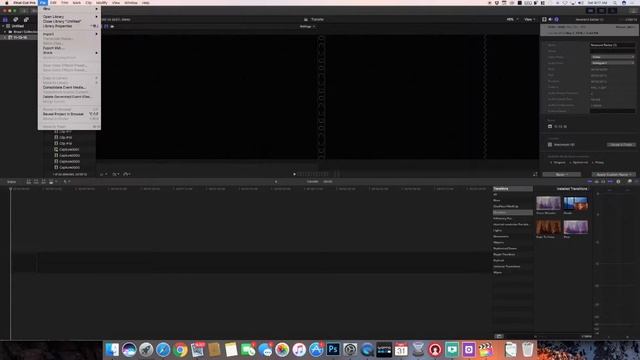Image resolution: width=640 pixels, height=360 pixels.
Task: Select the Dissolves transitions category
Action: (x=512, y=212)
